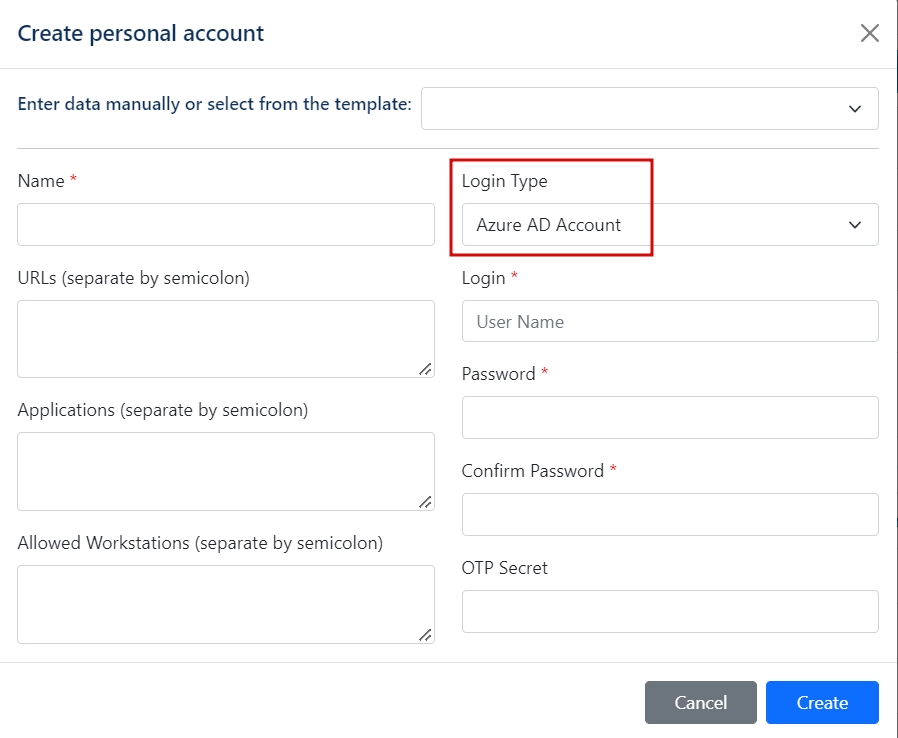Close the Create personal account dialog
This screenshot has height=738, width=898.
coord(870,33)
